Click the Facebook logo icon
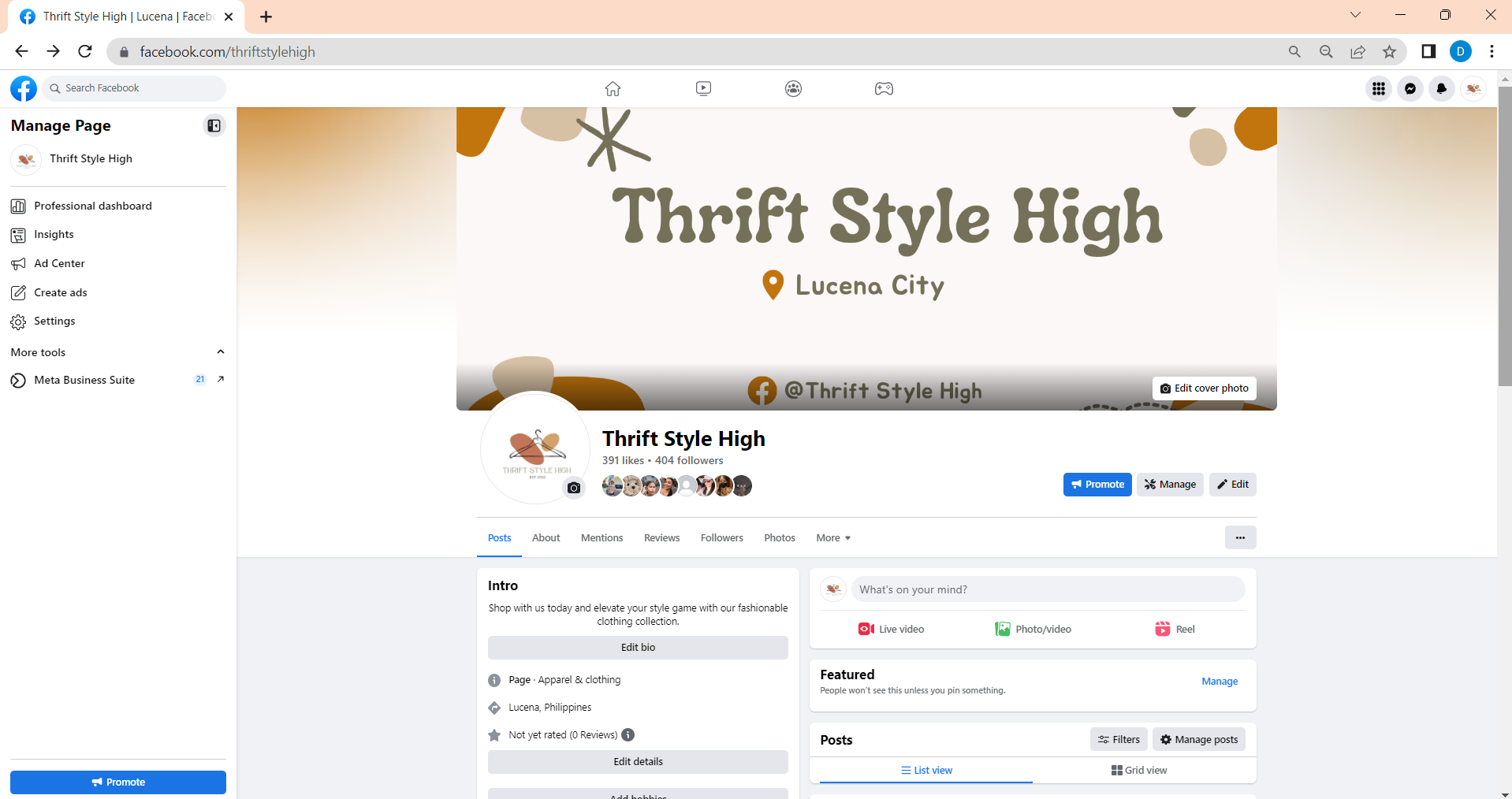Image resolution: width=1512 pixels, height=799 pixels. (x=24, y=88)
